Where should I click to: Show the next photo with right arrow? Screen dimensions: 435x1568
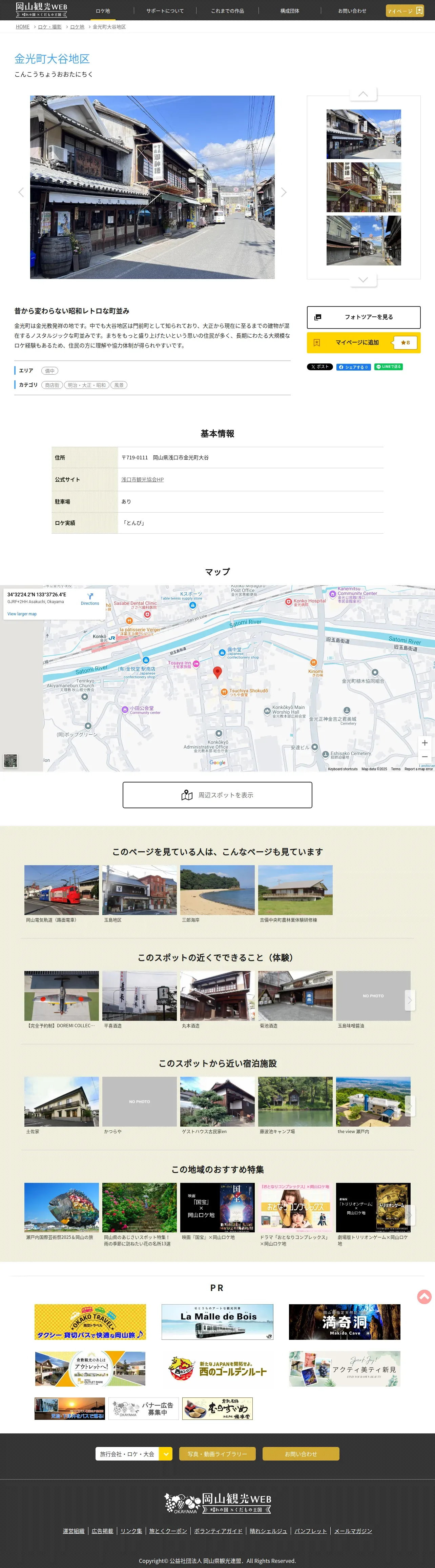tap(284, 192)
